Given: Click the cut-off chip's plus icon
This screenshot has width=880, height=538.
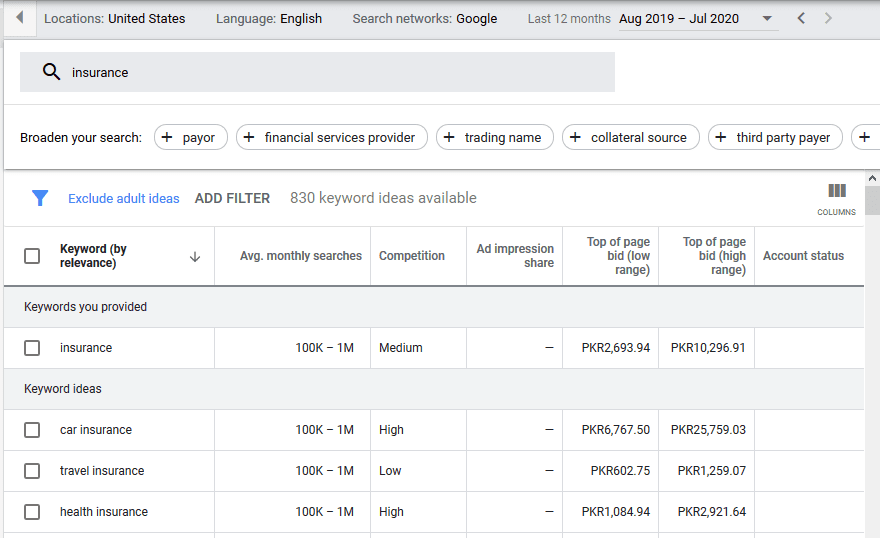Looking at the screenshot, I should tap(865, 137).
